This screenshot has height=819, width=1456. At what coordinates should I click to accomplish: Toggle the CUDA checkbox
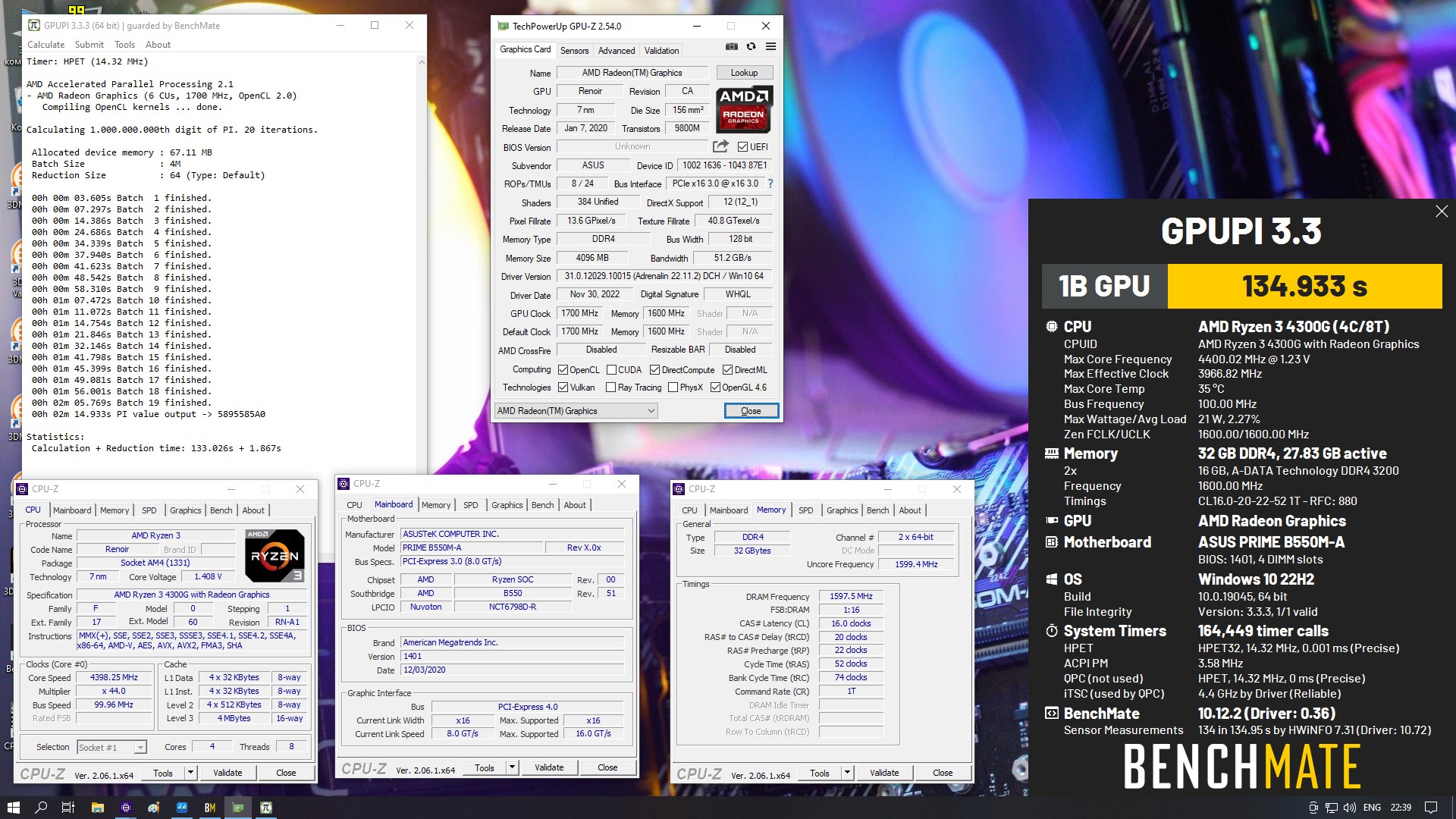pos(611,370)
